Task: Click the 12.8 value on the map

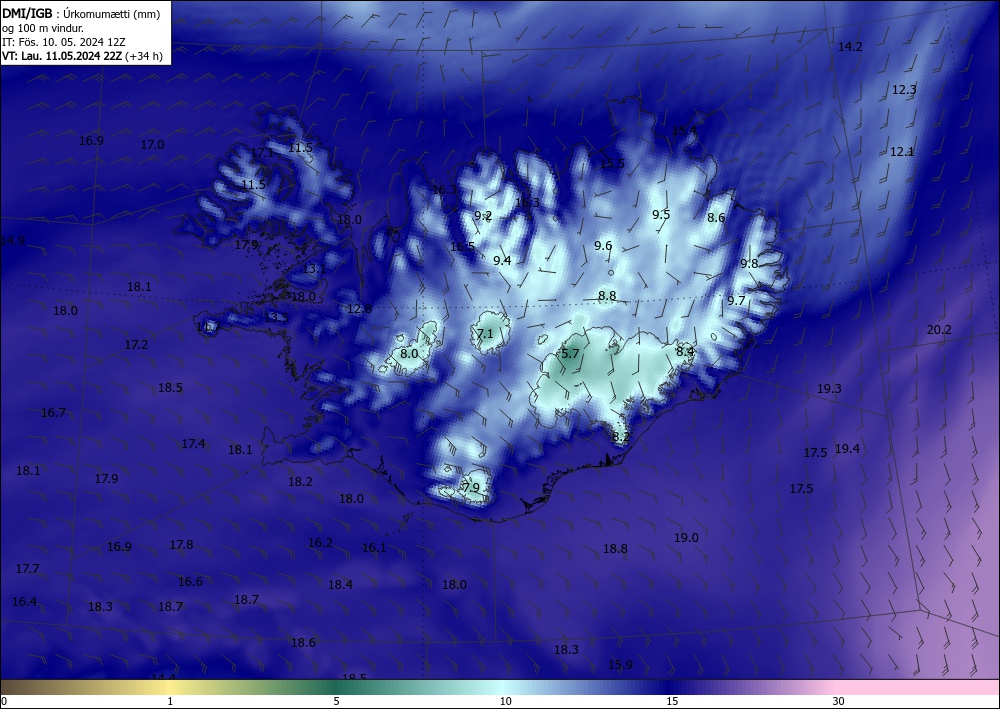Action: [x=359, y=309]
